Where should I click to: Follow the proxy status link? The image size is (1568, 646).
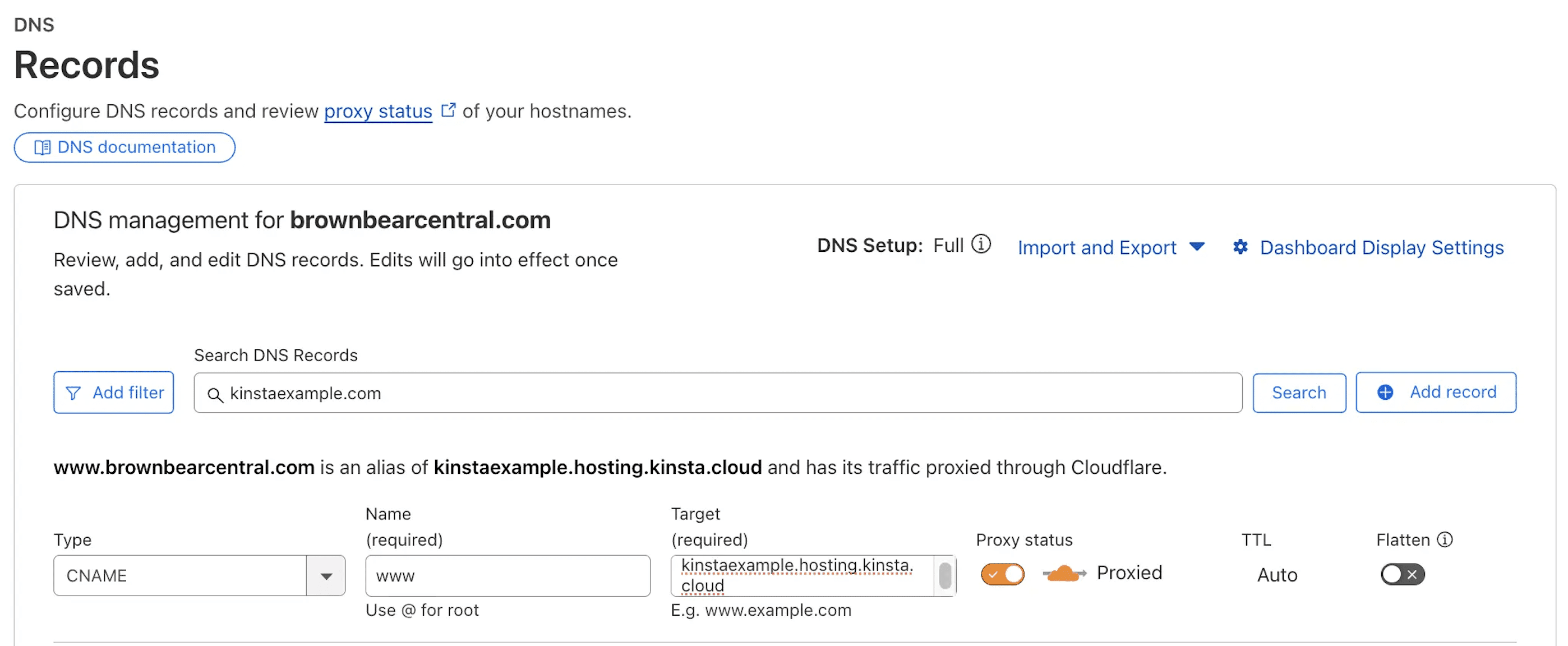(x=378, y=111)
